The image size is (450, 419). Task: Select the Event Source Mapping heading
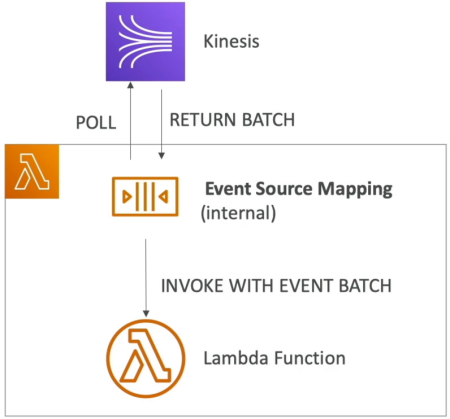click(x=299, y=189)
